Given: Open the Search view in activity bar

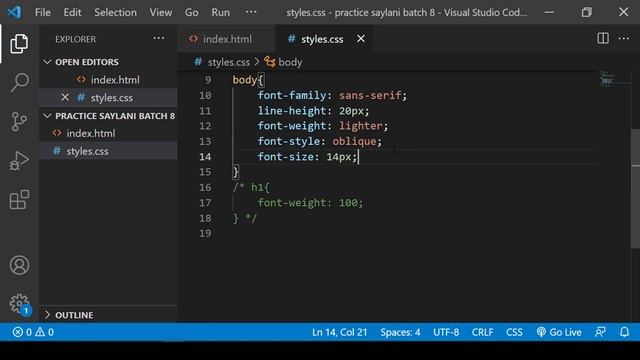Looking at the screenshot, I should [x=19, y=82].
